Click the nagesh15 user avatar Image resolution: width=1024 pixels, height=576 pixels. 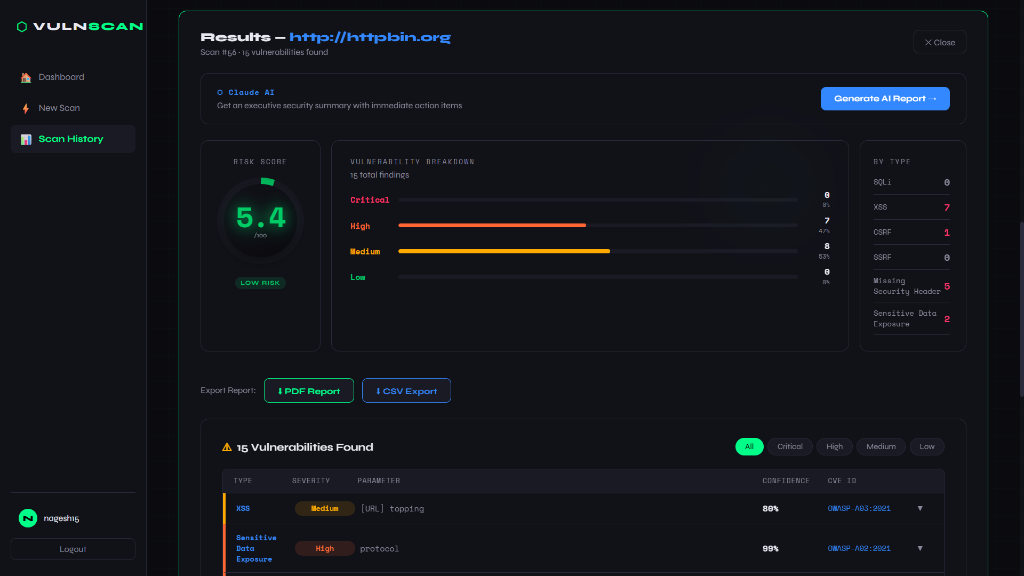pyautogui.click(x=28, y=519)
